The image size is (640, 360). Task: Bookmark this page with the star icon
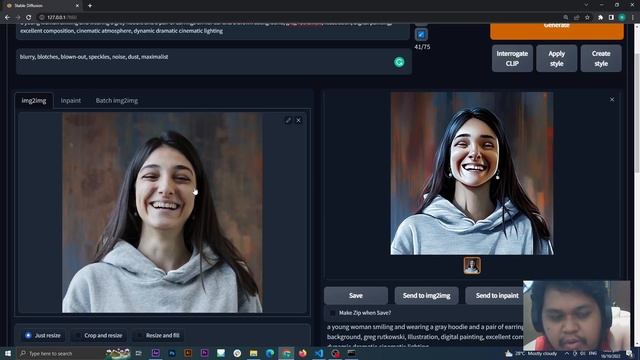click(x=587, y=17)
